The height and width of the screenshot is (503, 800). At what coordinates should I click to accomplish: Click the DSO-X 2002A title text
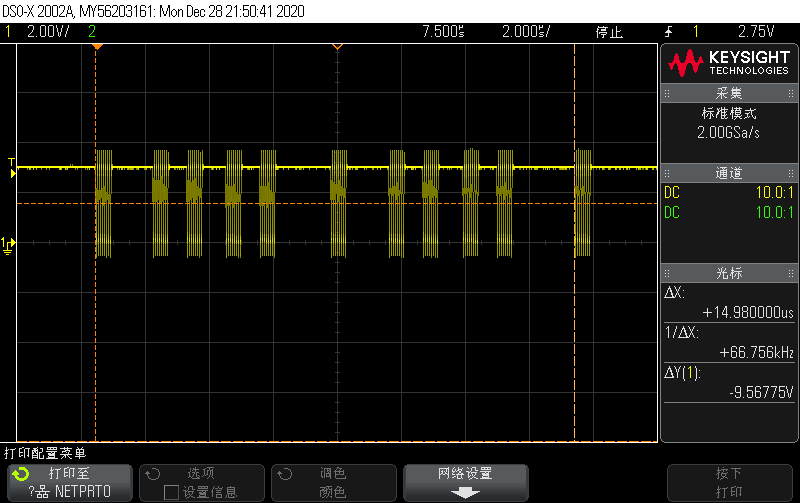pyautogui.click(x=153, y=11)
